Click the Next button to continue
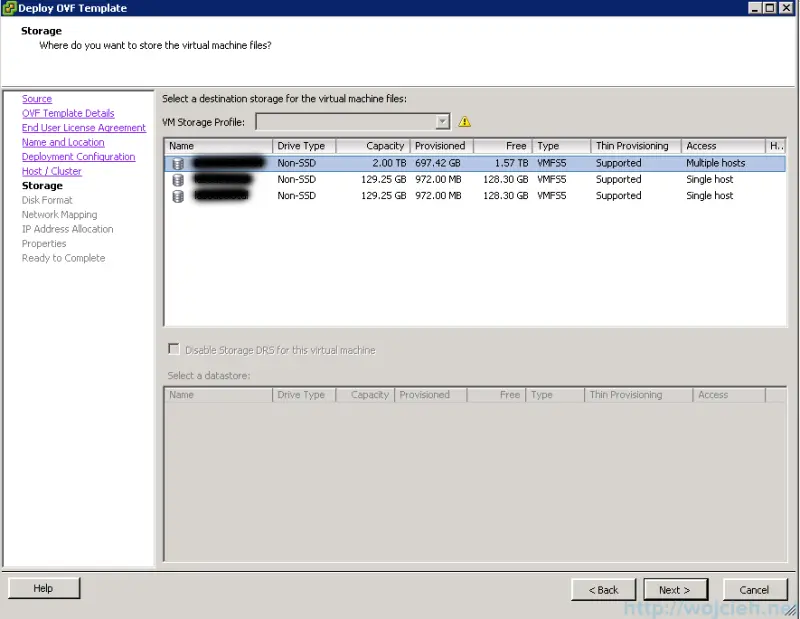The image size is (800, 619). (x=676, y=589)
